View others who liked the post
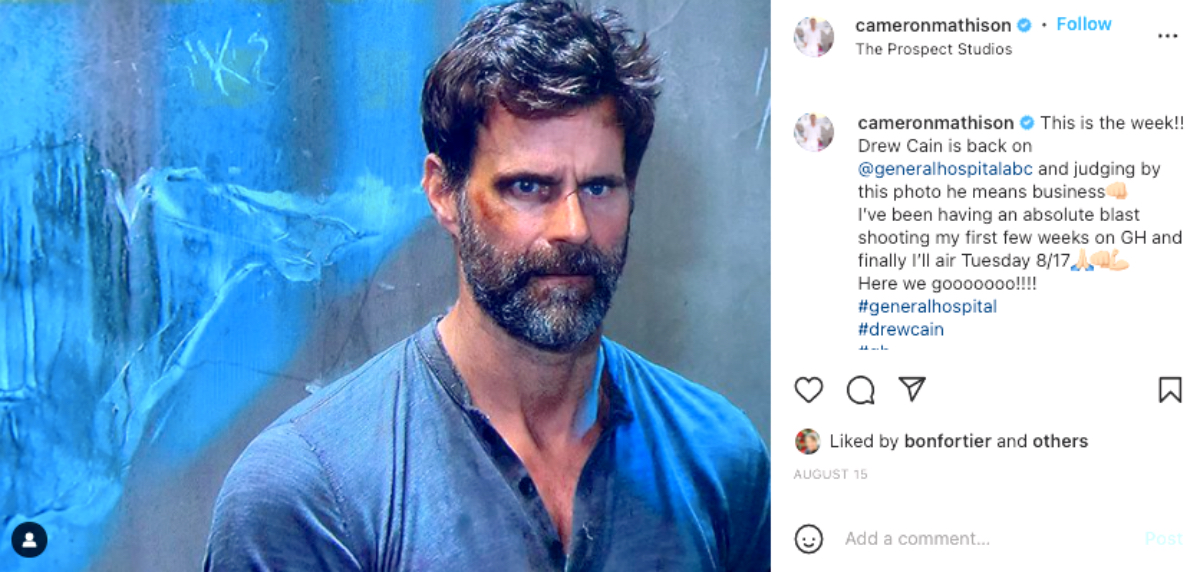Screen dimensions: 1200x572 [x=1060, y=441]
